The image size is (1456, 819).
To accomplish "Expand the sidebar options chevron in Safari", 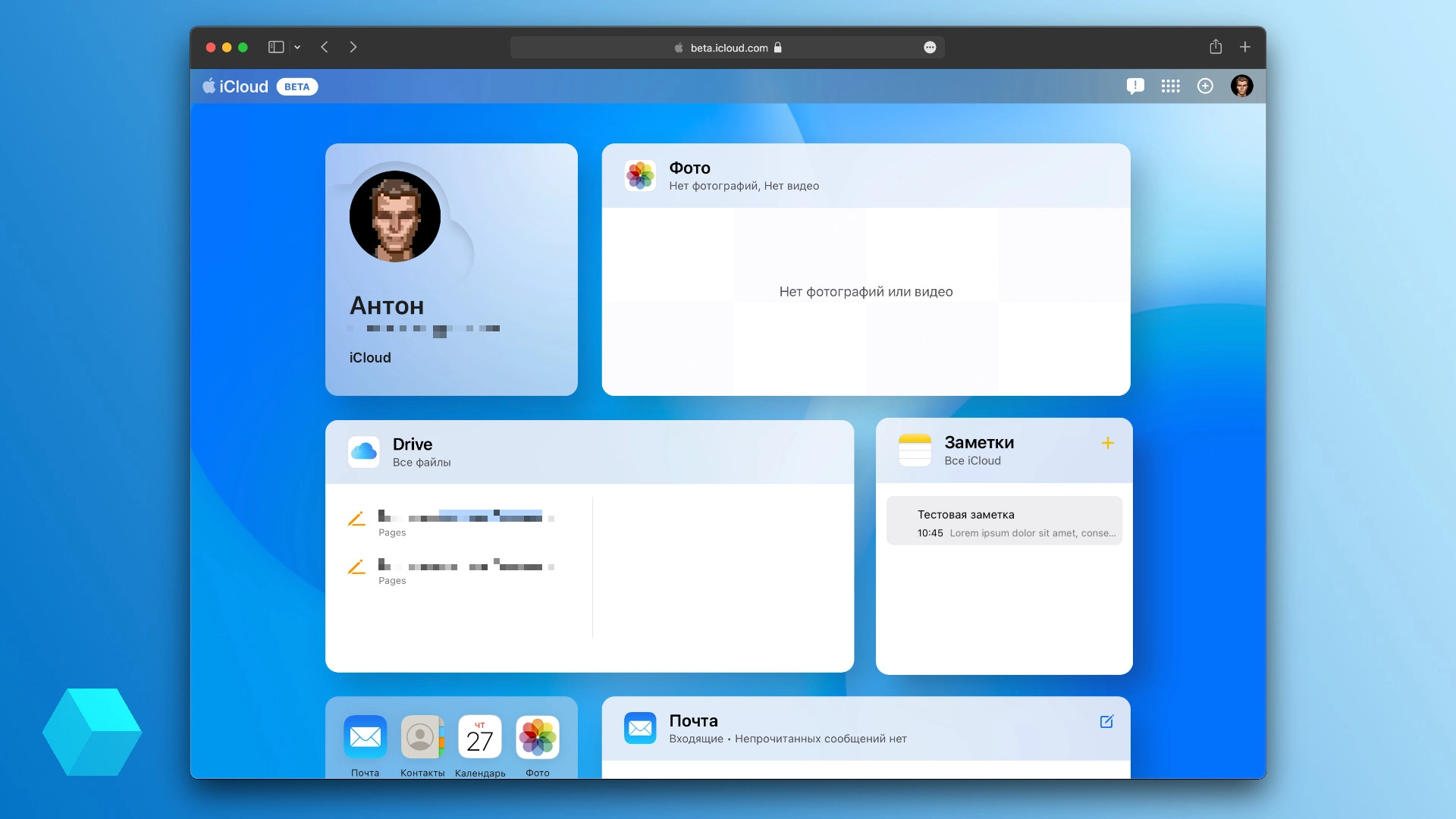I will pos(297,47).
